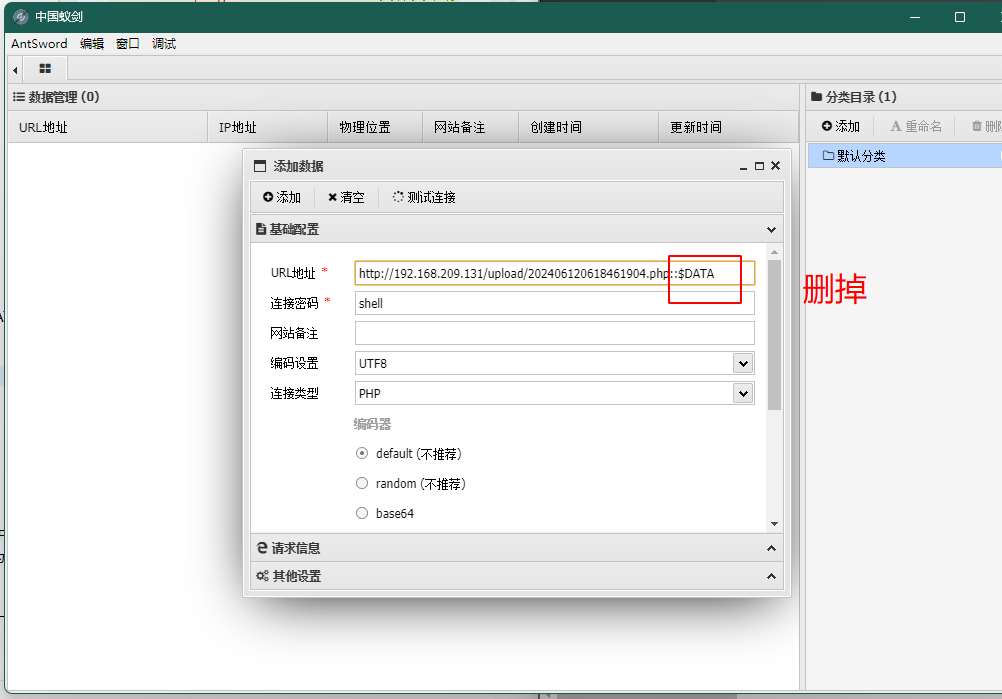The image size is (1002, 699).
Task: Click the back arrow next to the tab bar
Action: (13, 69)
